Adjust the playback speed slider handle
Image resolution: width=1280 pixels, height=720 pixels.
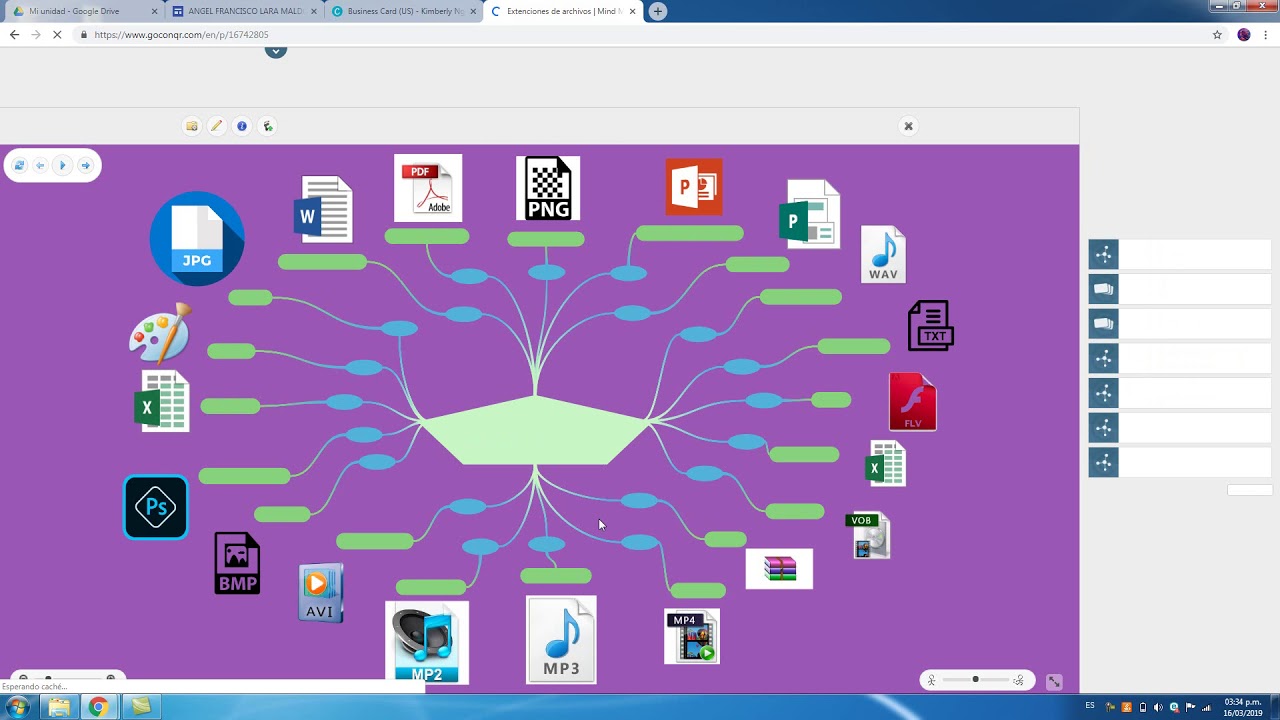pos(975,680)
